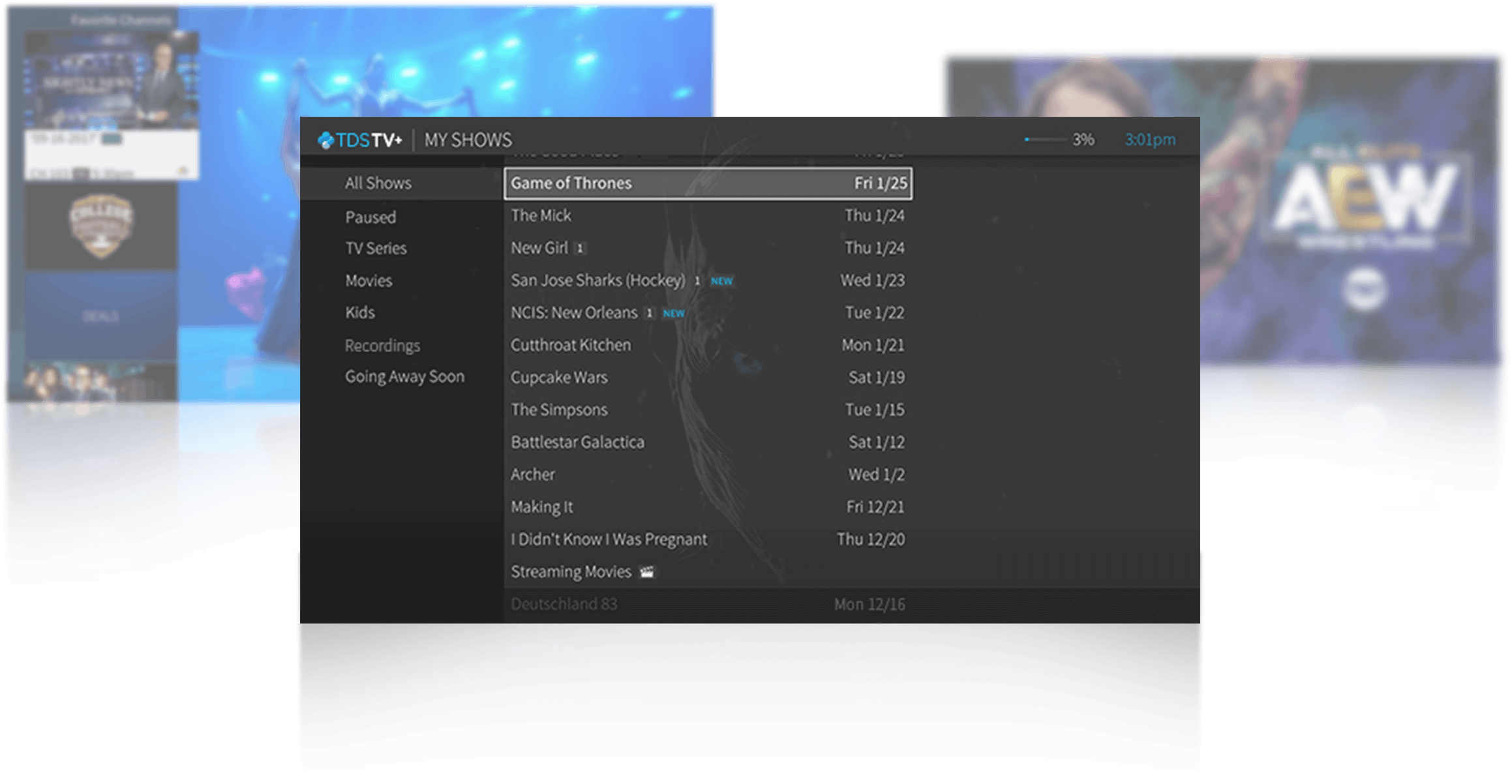1512x784 pixels.
Task: Open the Streaming Movies folder row
Action: click(x=708, y=572)
